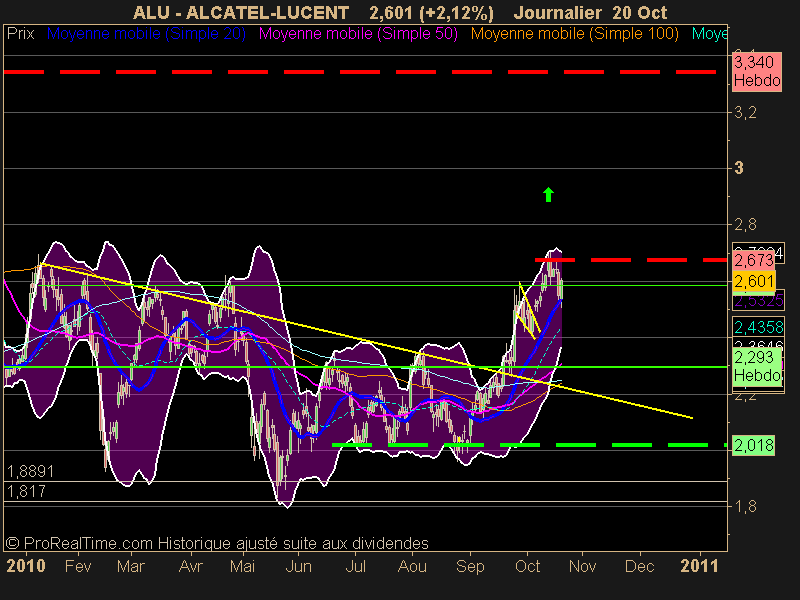Click the 'Dec' month on time axis
800x600 pixels.
coord(639,566)
